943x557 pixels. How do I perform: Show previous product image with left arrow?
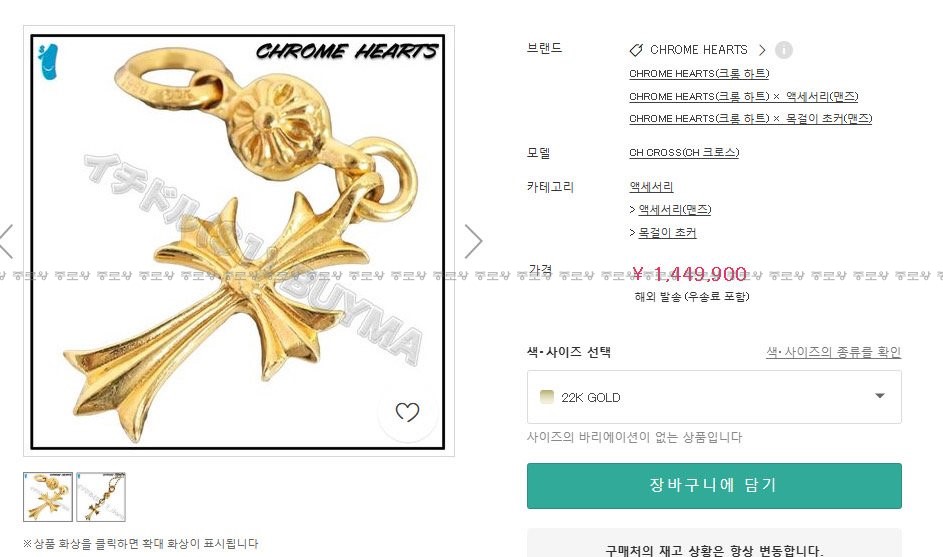[6, 242]
